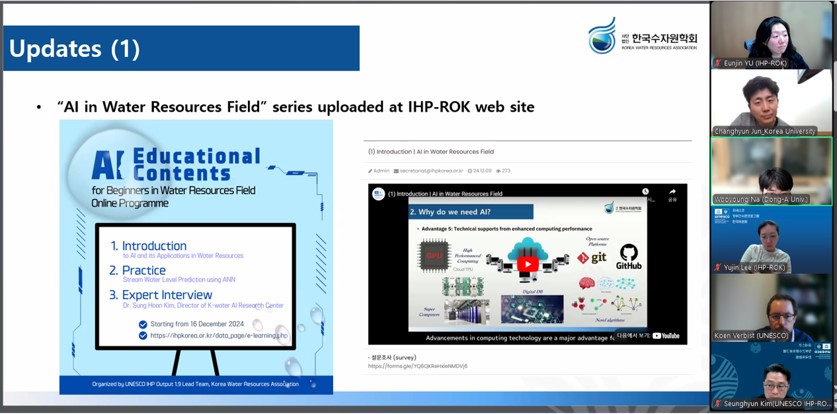Click muted microphone icon beside Seunghyun Kim
837x414 pixels.
(717, 403)
